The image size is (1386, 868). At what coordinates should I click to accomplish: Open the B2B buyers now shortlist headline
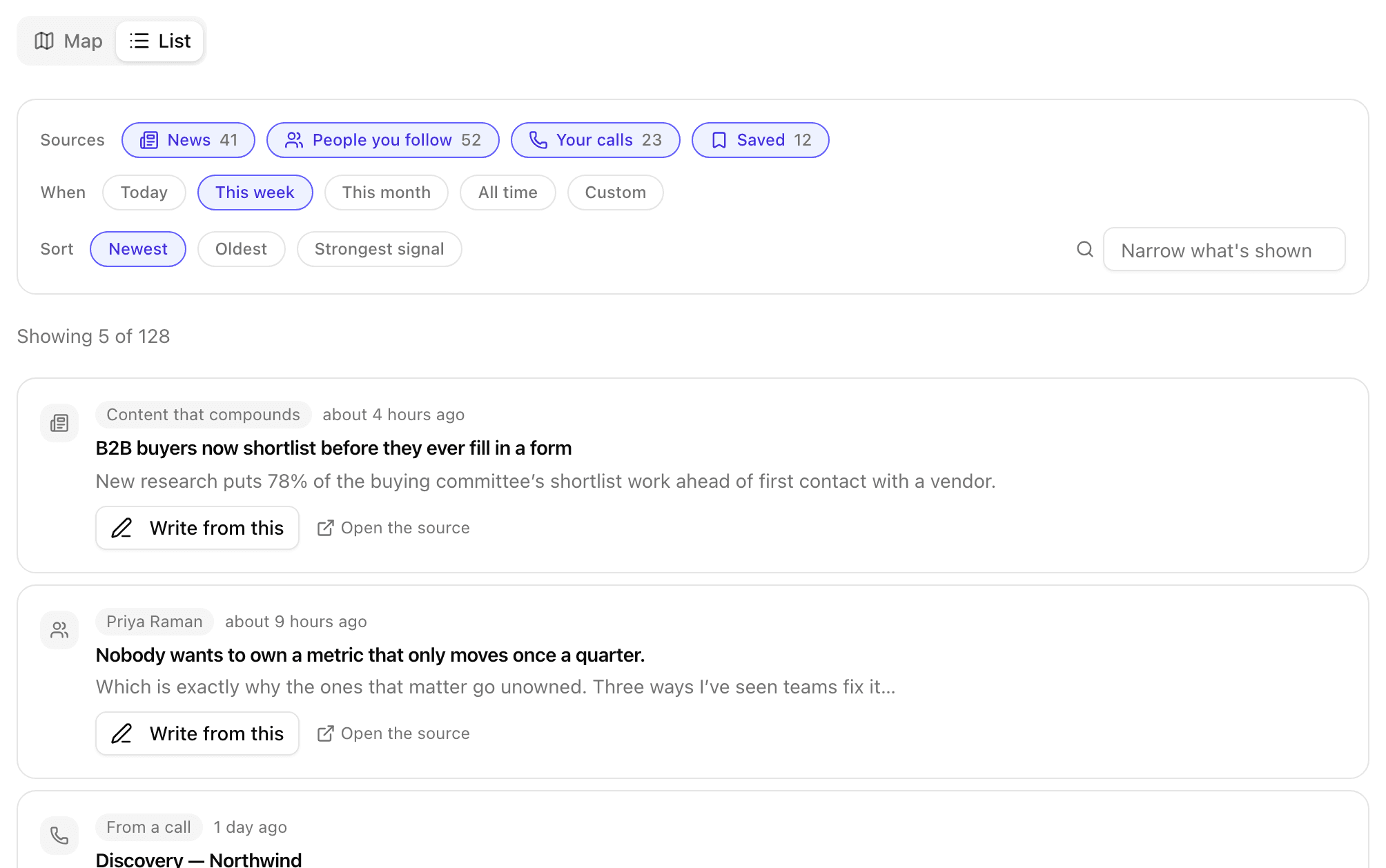click(x=333, y=448)
